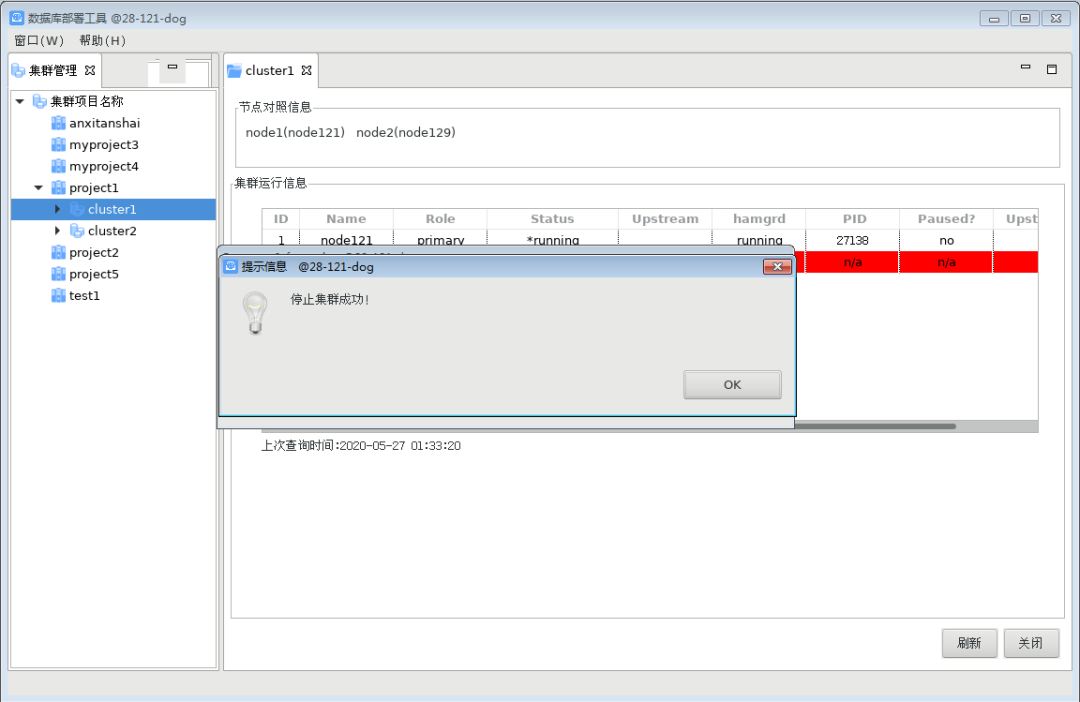The width and height of the screenshot is (1080, 702).
Task: Minimize the cluster1 editor area
Action: coord(1026,67)
